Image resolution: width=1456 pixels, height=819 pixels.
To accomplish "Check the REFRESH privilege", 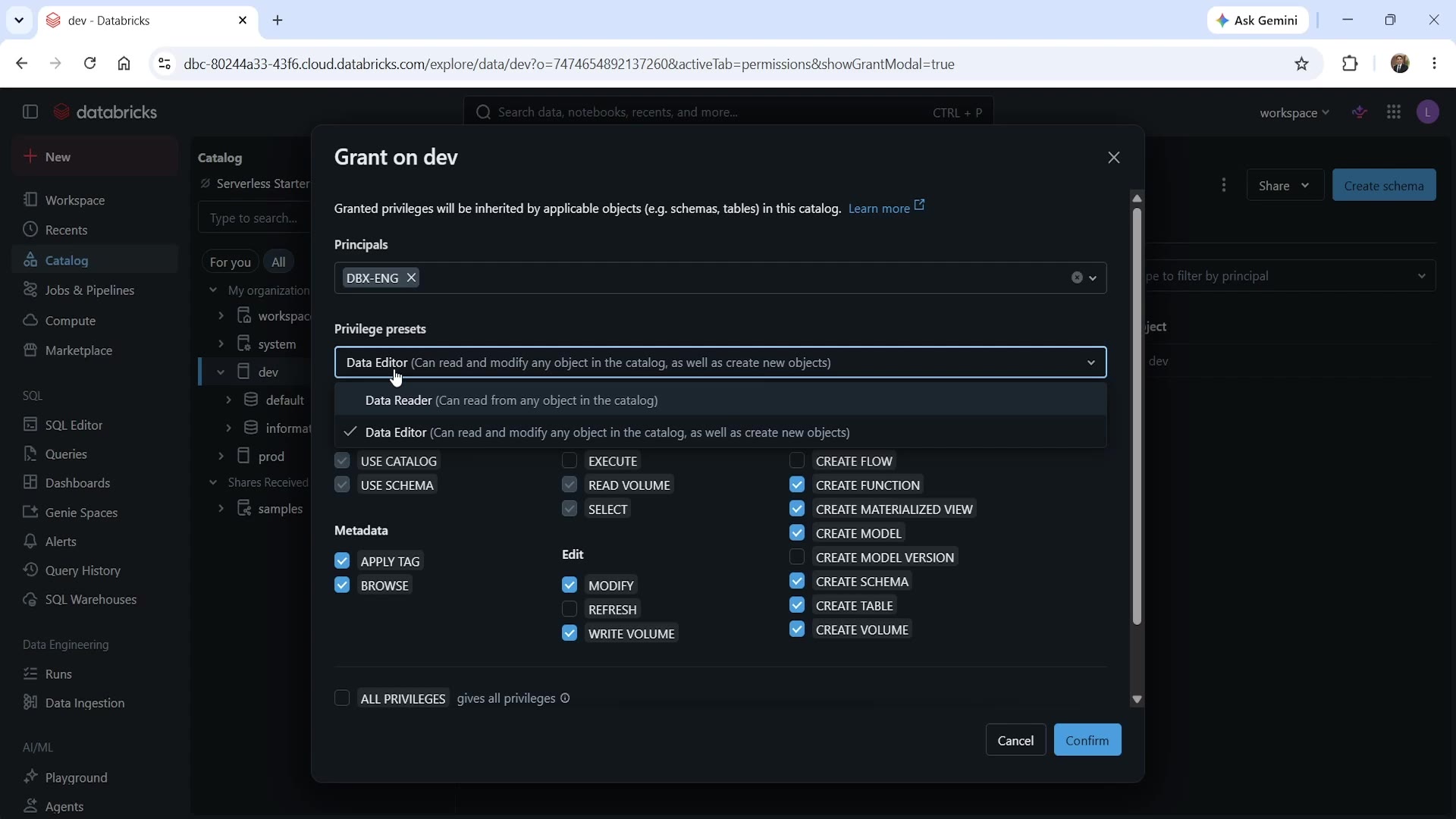I will [x=570, y=609].
